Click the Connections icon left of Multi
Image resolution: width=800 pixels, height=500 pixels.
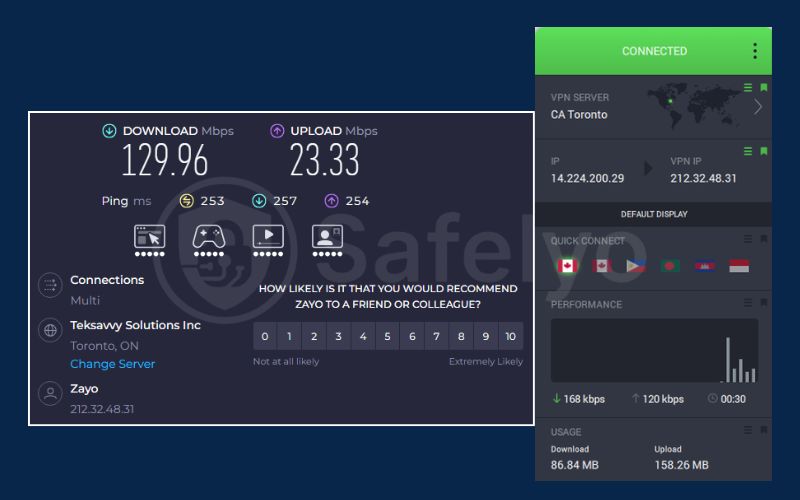(x=50, y=285)
